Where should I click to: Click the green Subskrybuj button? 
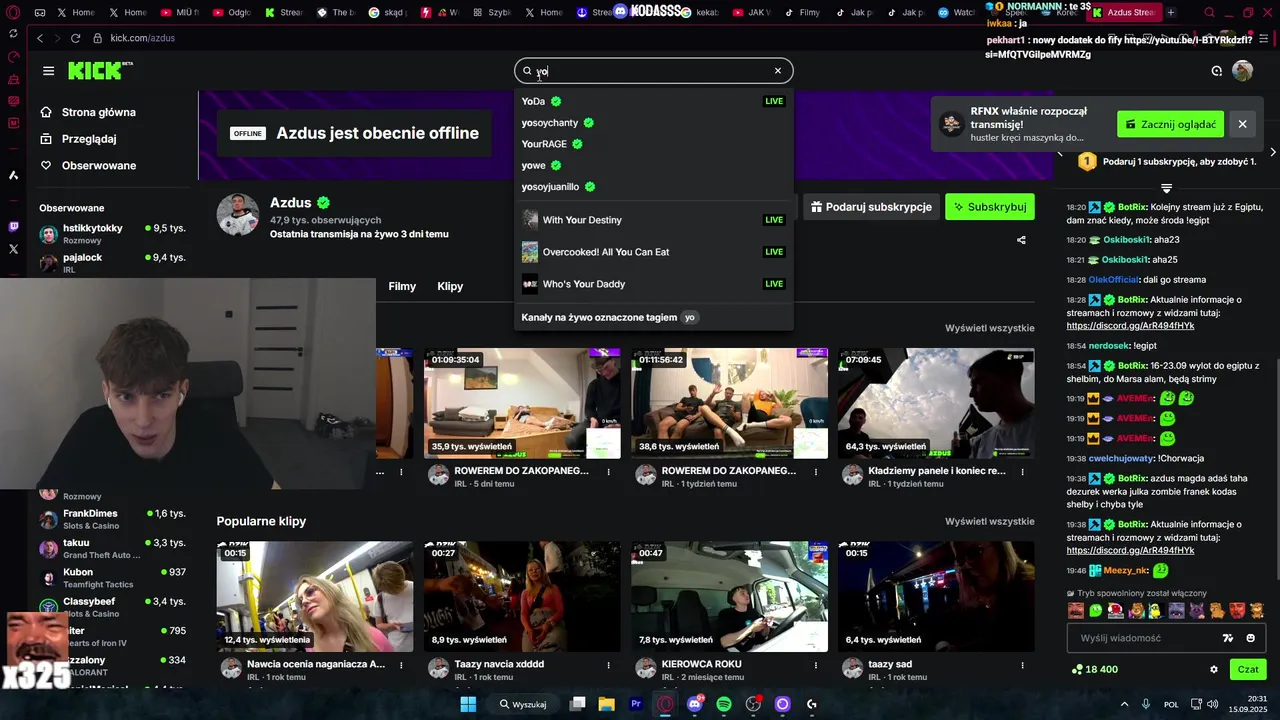990,207
